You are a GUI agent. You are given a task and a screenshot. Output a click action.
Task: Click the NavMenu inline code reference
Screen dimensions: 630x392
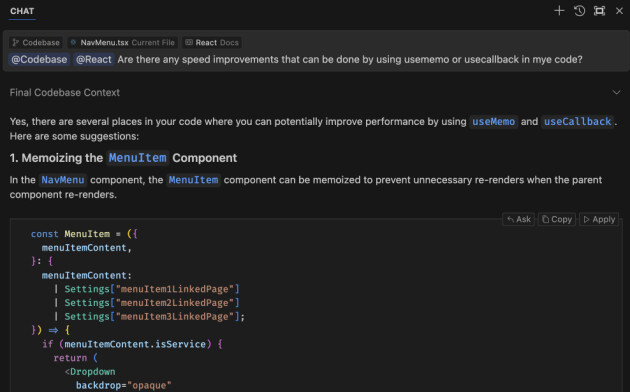click(63, 180)
